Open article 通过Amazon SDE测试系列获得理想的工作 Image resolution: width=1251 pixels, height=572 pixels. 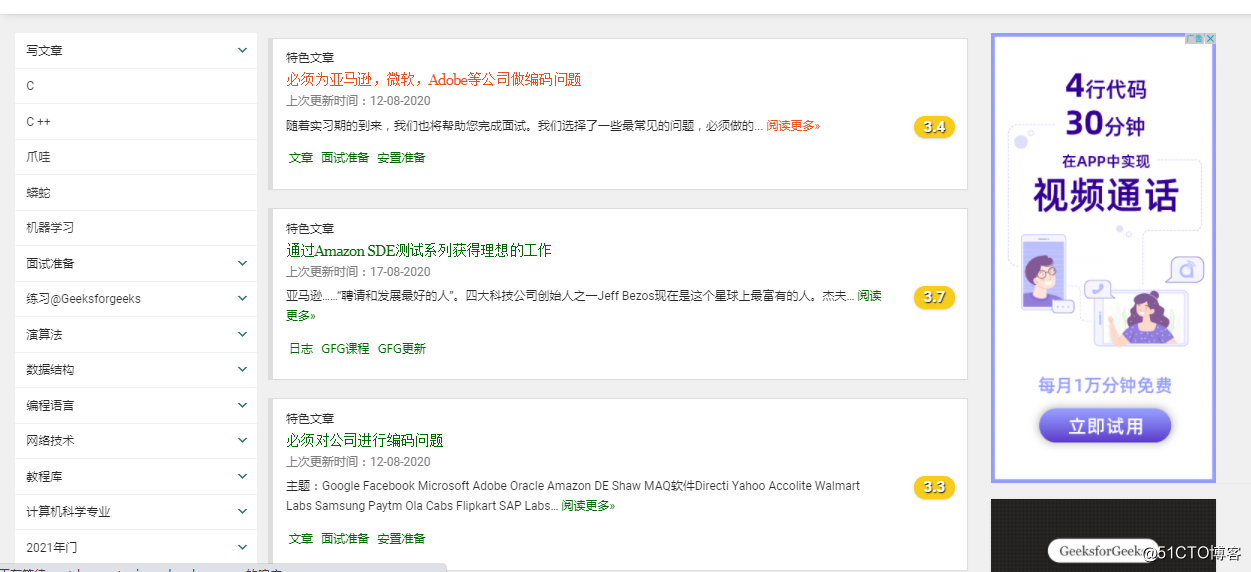click(x=418, y=250)
